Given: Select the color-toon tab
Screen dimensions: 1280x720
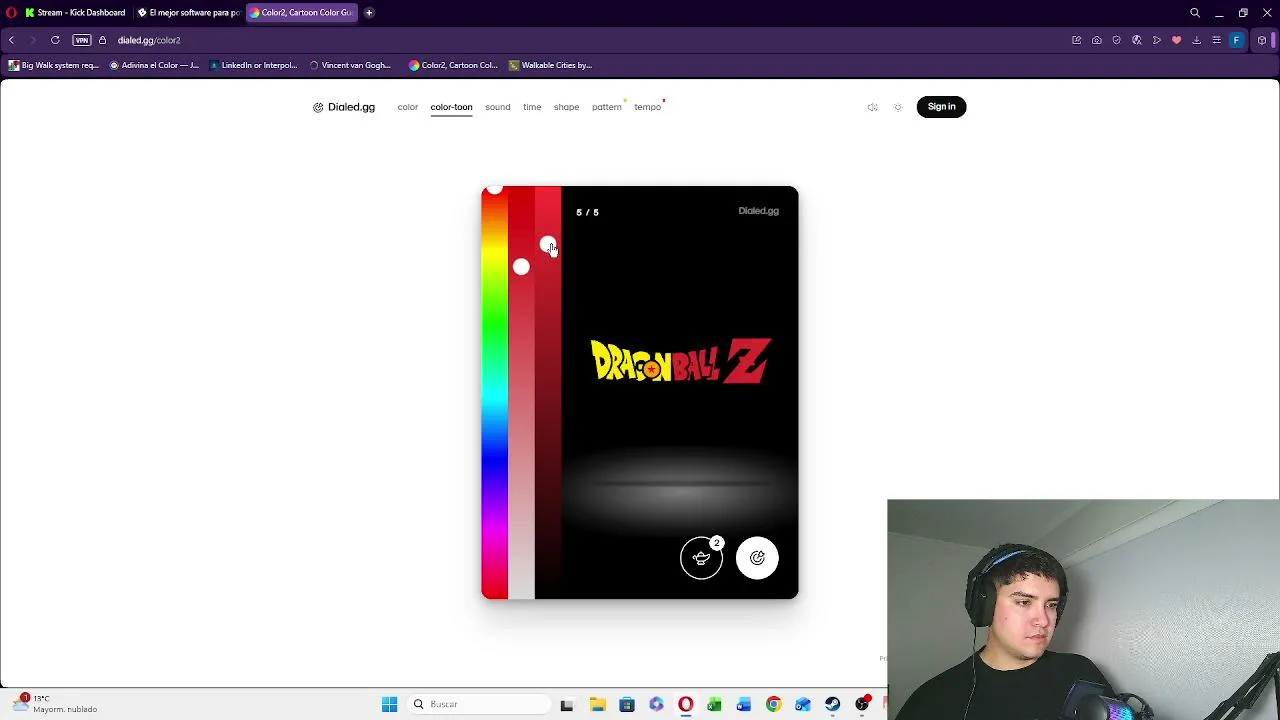Looking at the screenshot, I should tap(451, 107).
